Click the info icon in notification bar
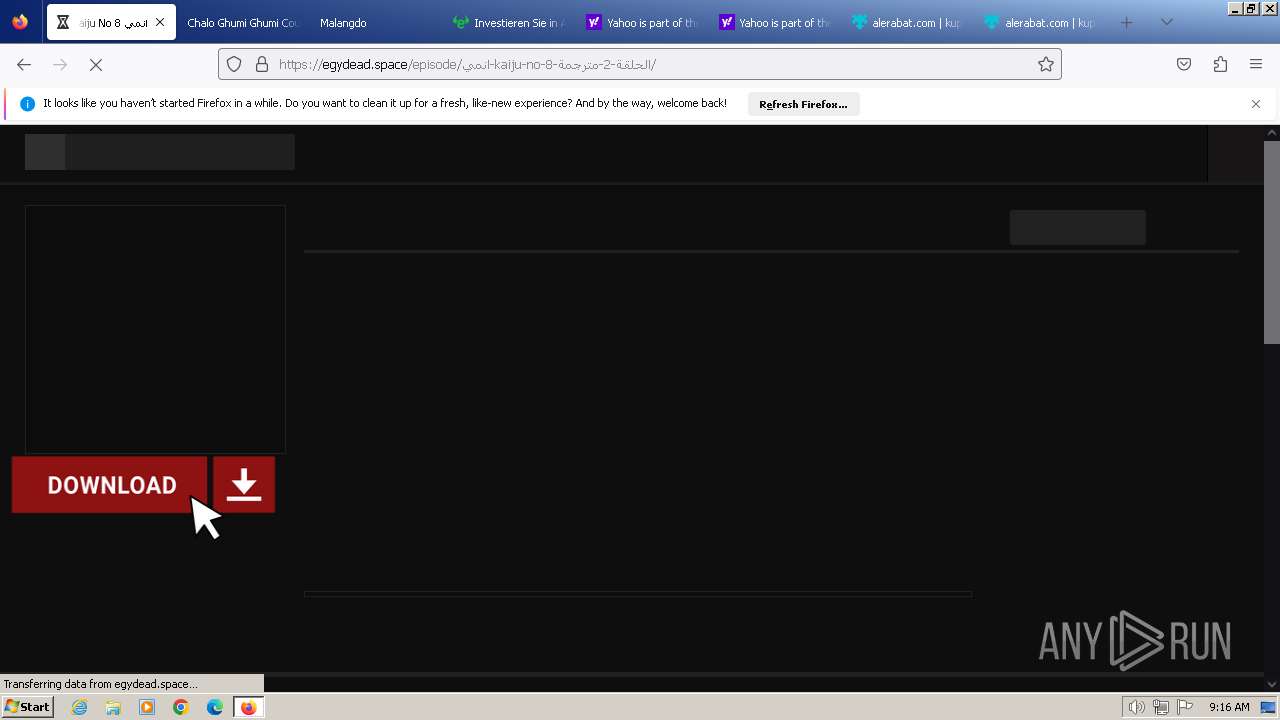The image size is (1280, 720). pyautogui.click(x=27, y=104)
